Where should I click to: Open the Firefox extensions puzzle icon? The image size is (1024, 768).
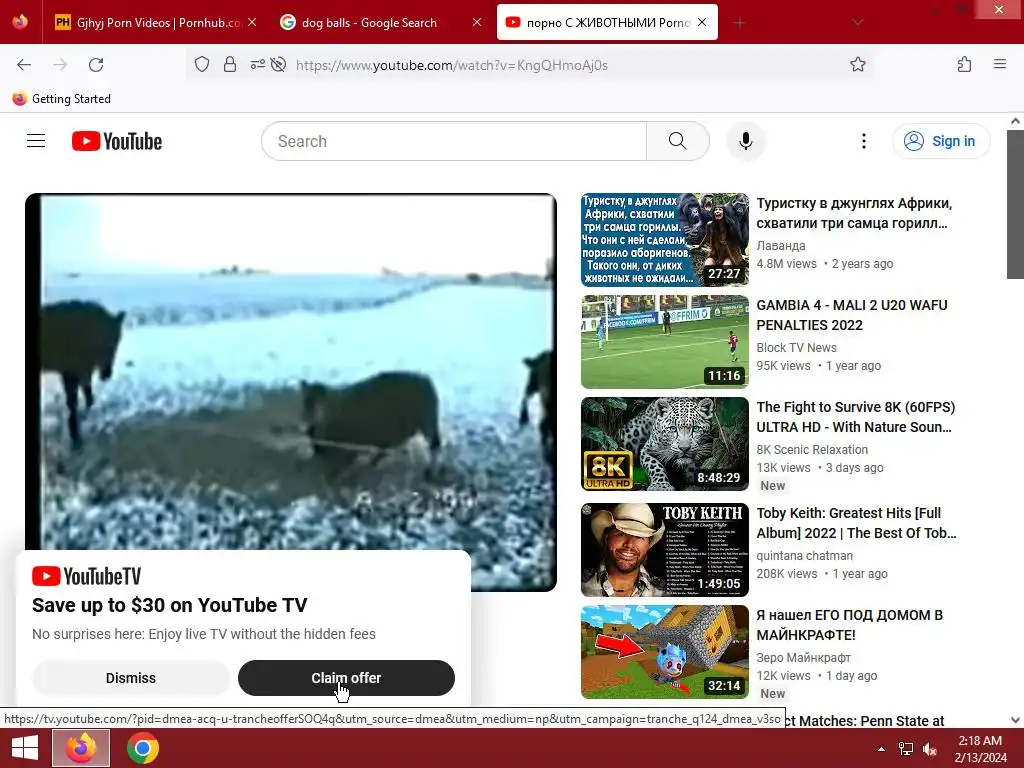pos(965,65)
